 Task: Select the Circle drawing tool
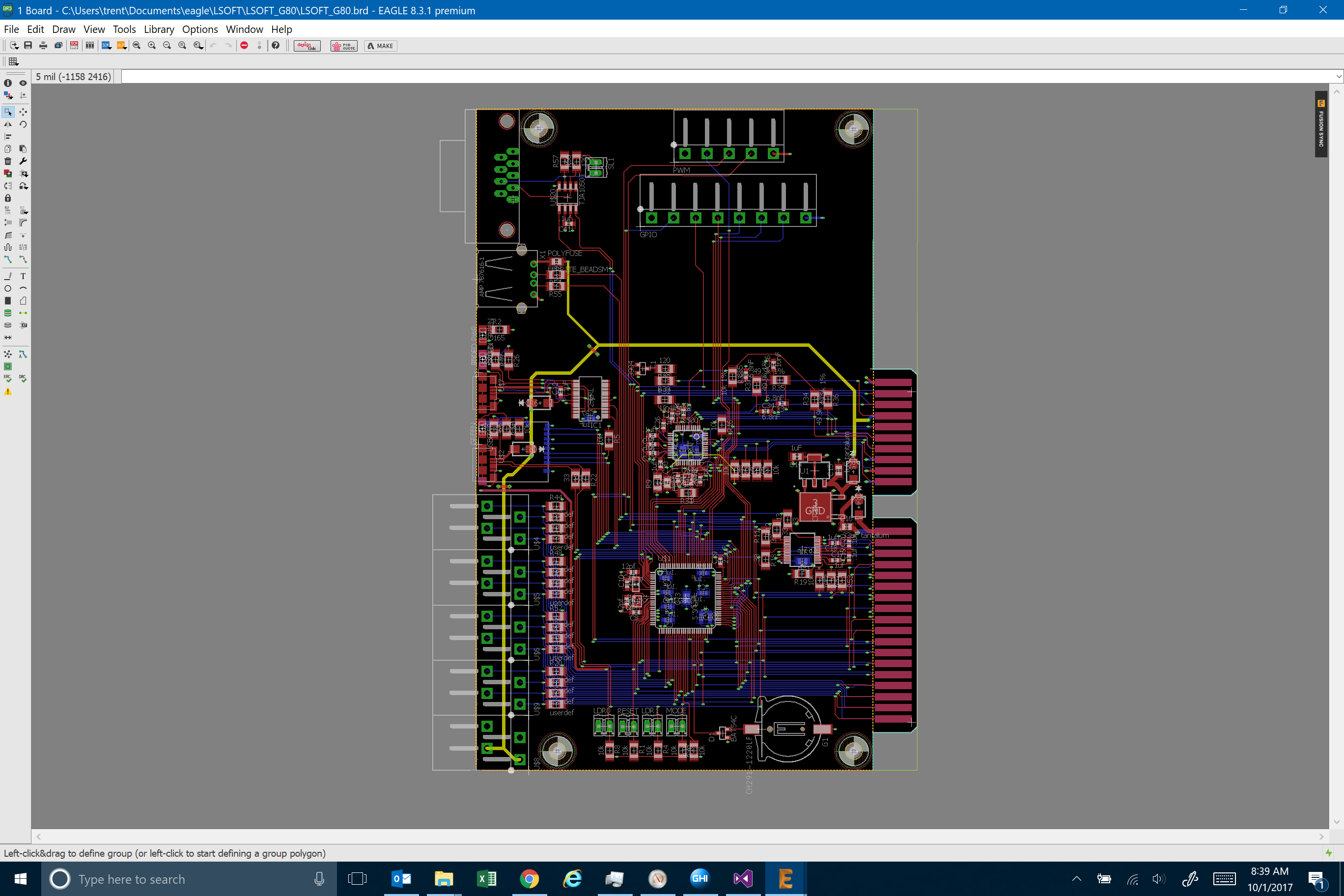(x=8, y=288)
